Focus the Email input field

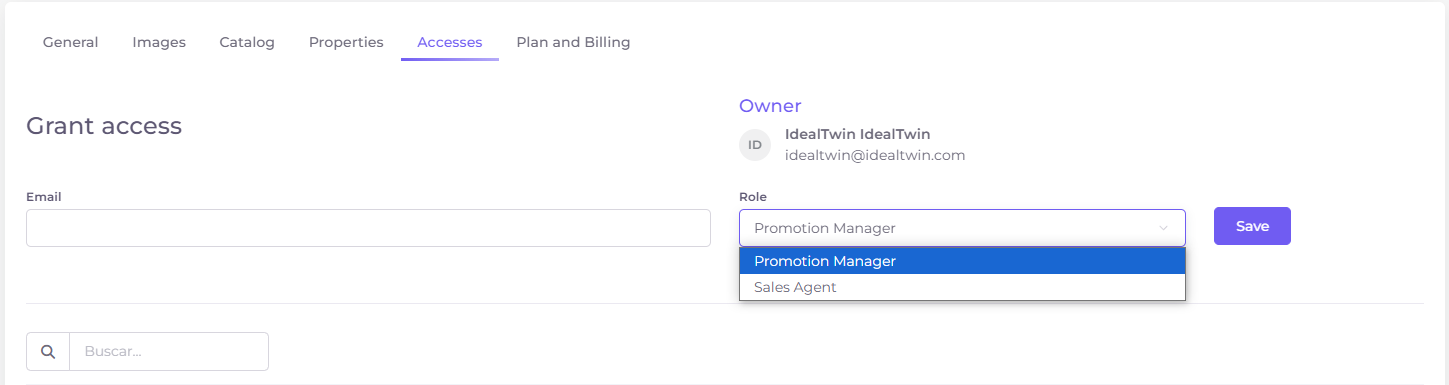coord(368,228)
